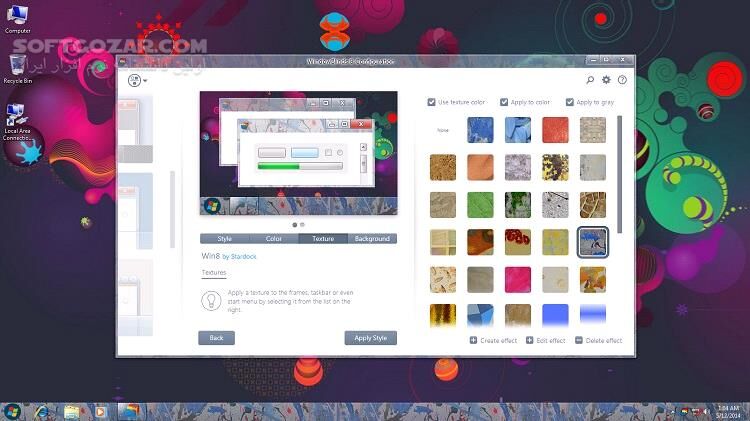Select the gray purple marble texture
The height and width of the screenshot is (421, 750).
[518, 167]
